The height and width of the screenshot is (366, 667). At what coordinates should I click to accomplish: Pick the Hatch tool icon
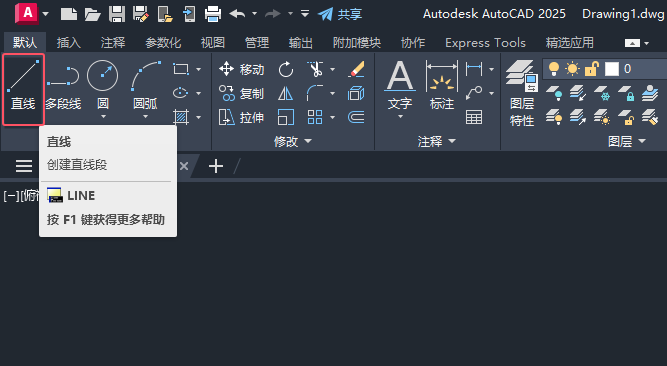tap(181, 117)
